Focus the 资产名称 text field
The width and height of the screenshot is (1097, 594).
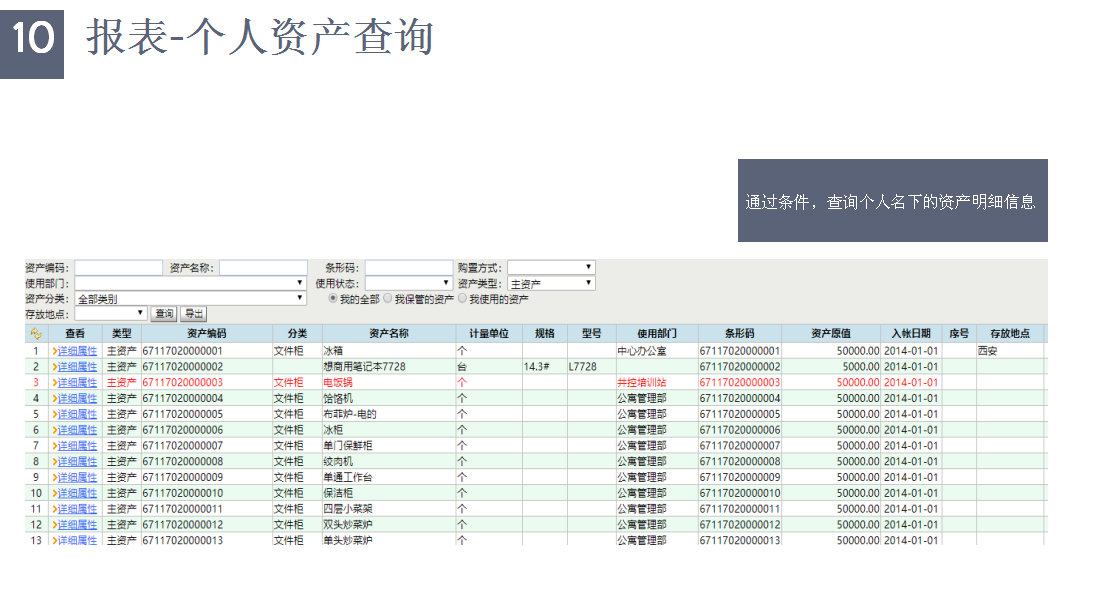tap(263, 268)
